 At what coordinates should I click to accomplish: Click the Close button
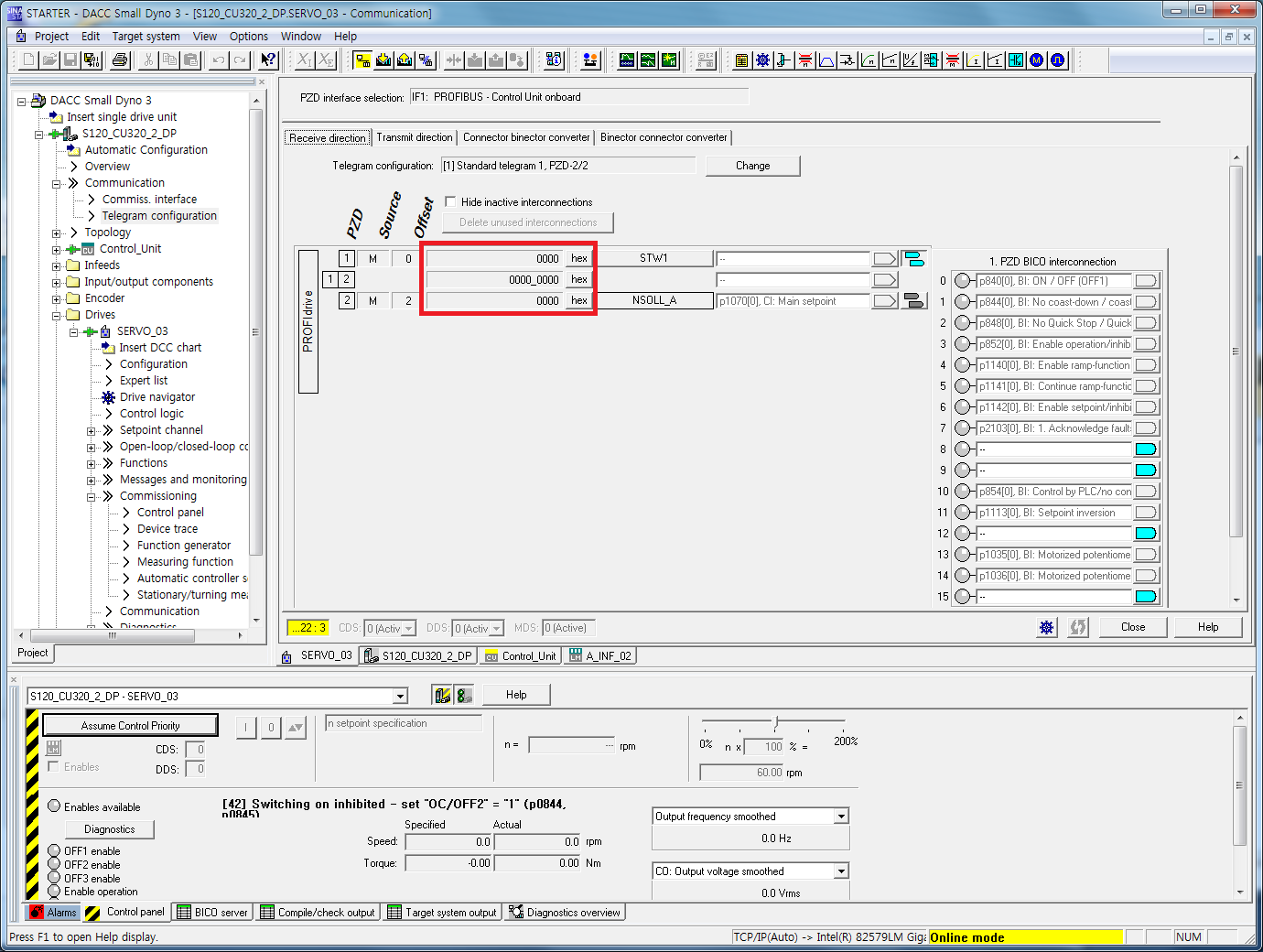click(x=1133, y=627)
